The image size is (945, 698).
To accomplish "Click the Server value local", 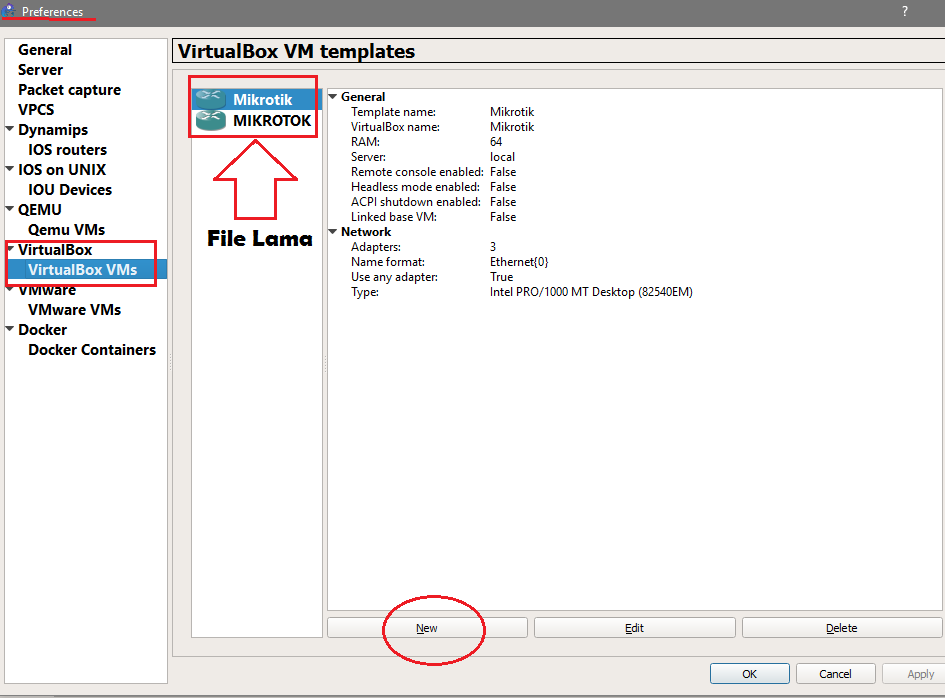I will click(x=502, y=157).
